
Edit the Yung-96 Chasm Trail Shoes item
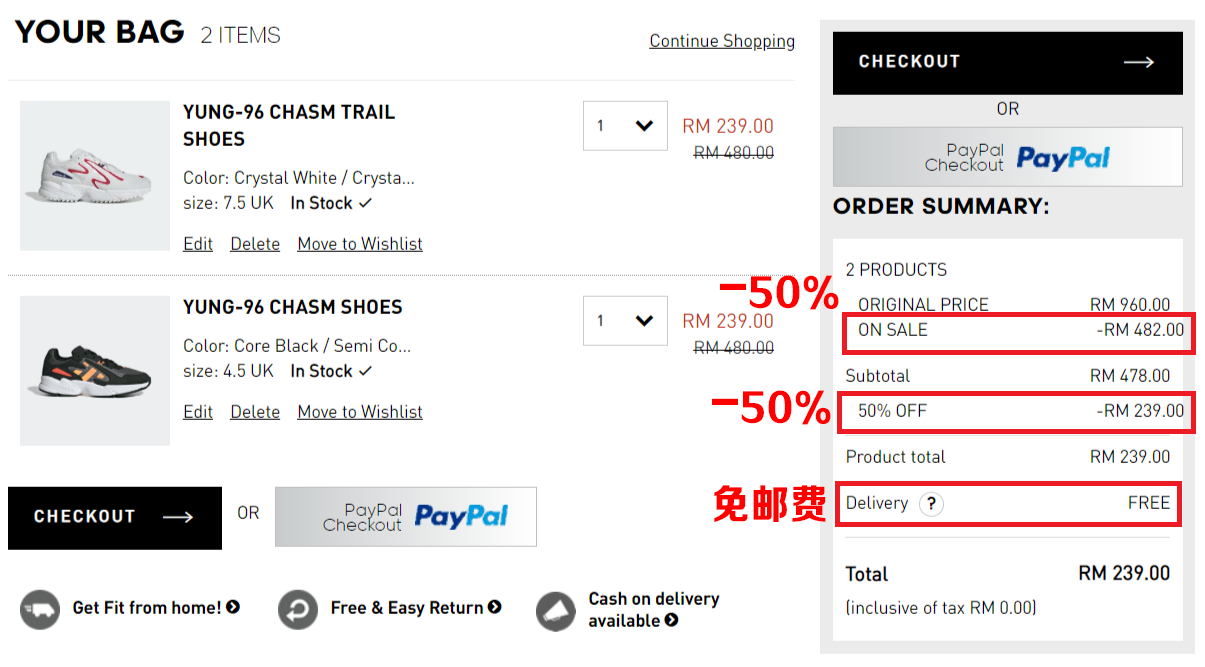click(198, 244)
